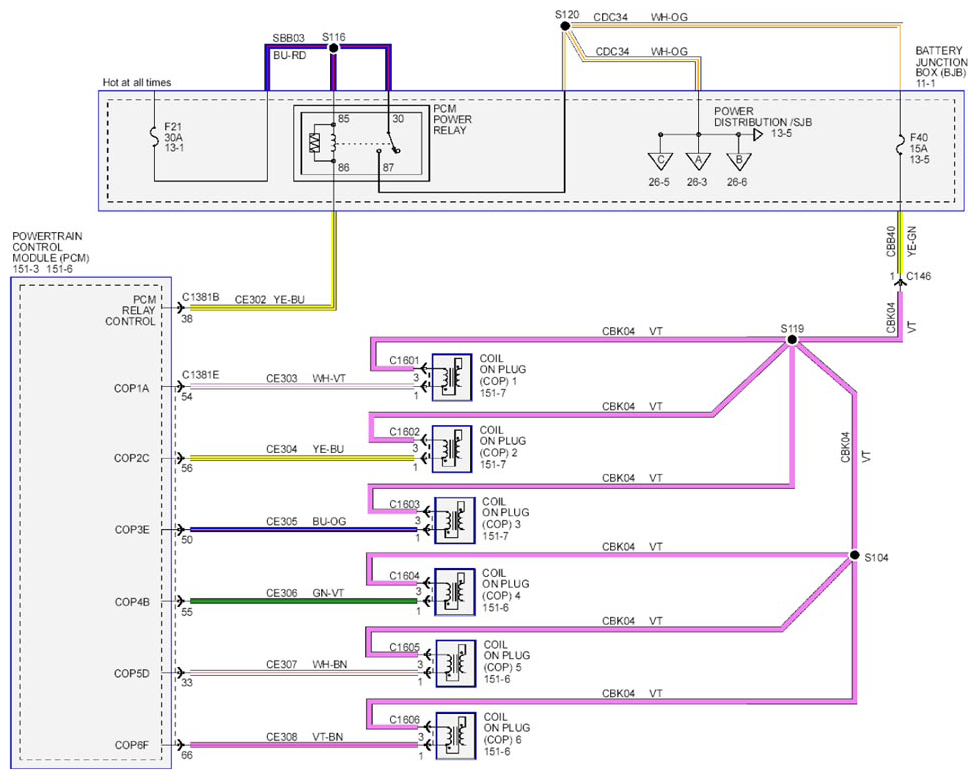Click the F40 15A fuse symbol
This screenshot has width=977, height=779.
(x=900, y=145)
